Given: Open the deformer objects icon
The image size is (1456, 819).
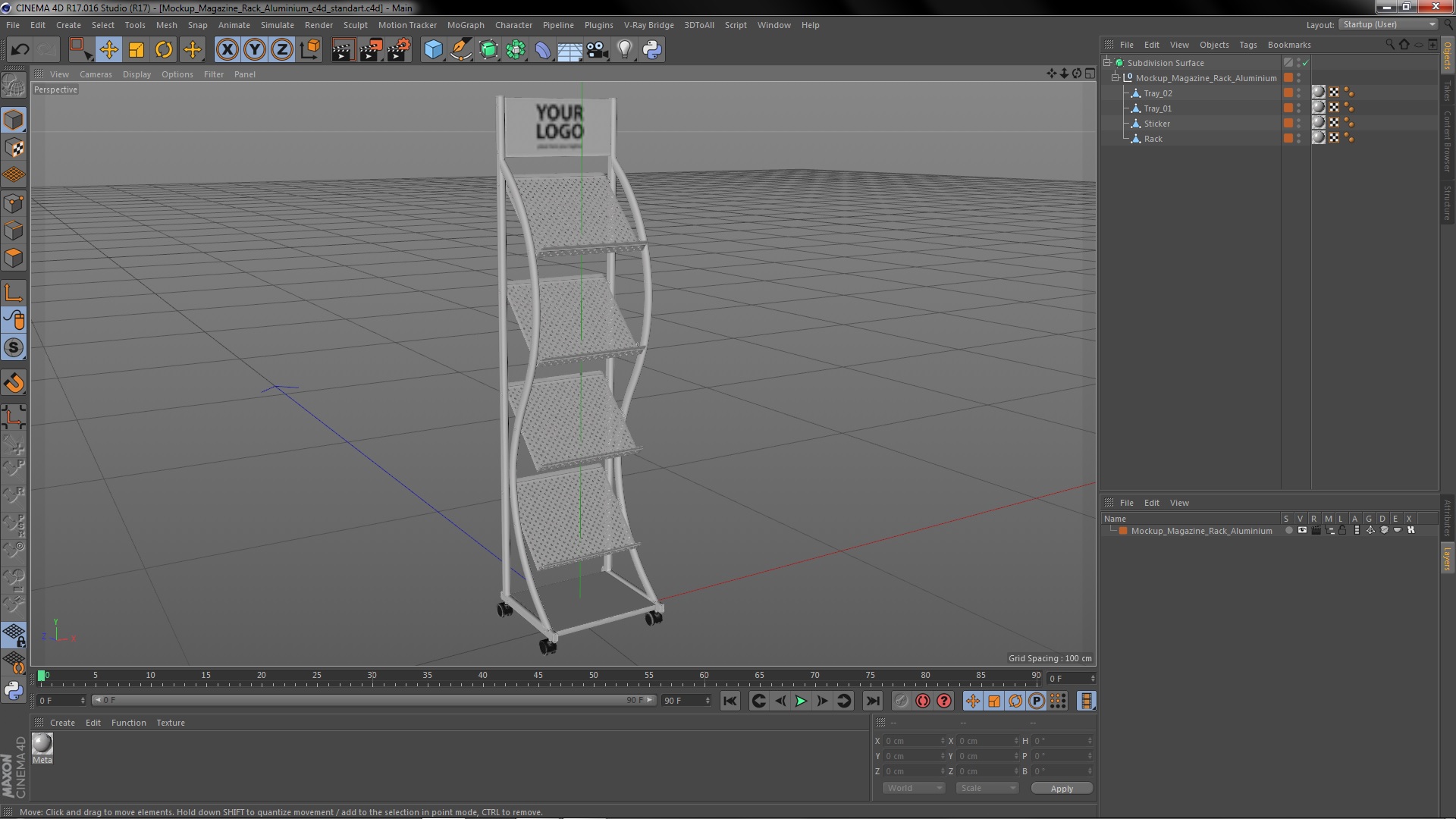Looking at the screenshot, I should click(x=543, y=50).
